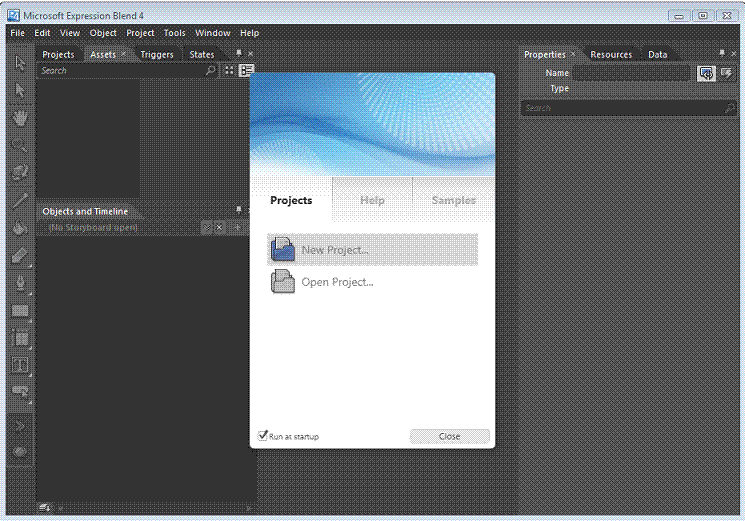Open the View menu
Screen dimensions: 745x521
70,33
